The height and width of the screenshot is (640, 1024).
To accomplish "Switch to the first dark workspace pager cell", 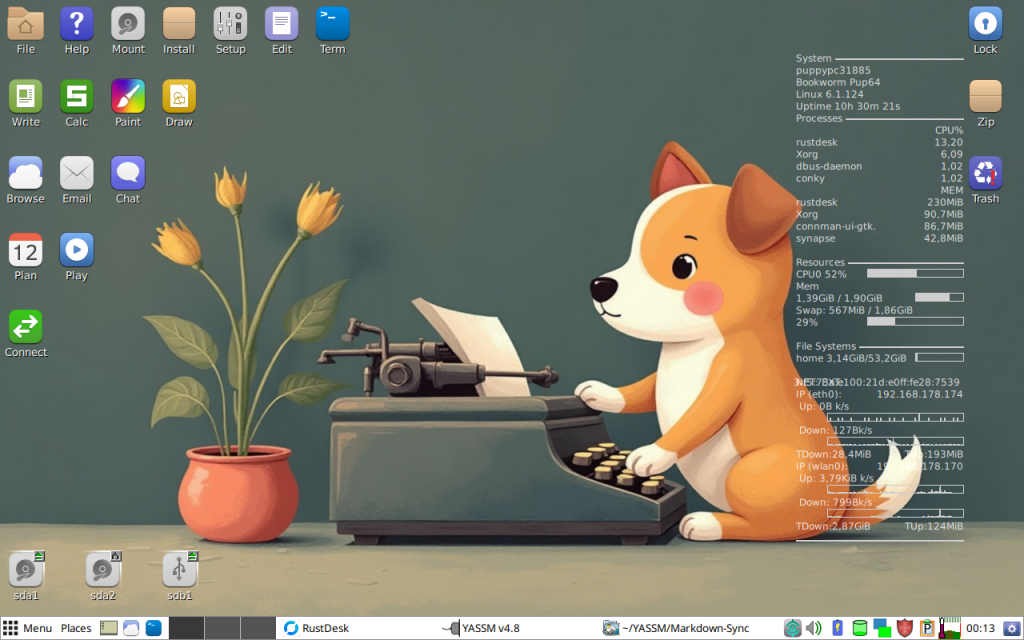I will [186, 628].
